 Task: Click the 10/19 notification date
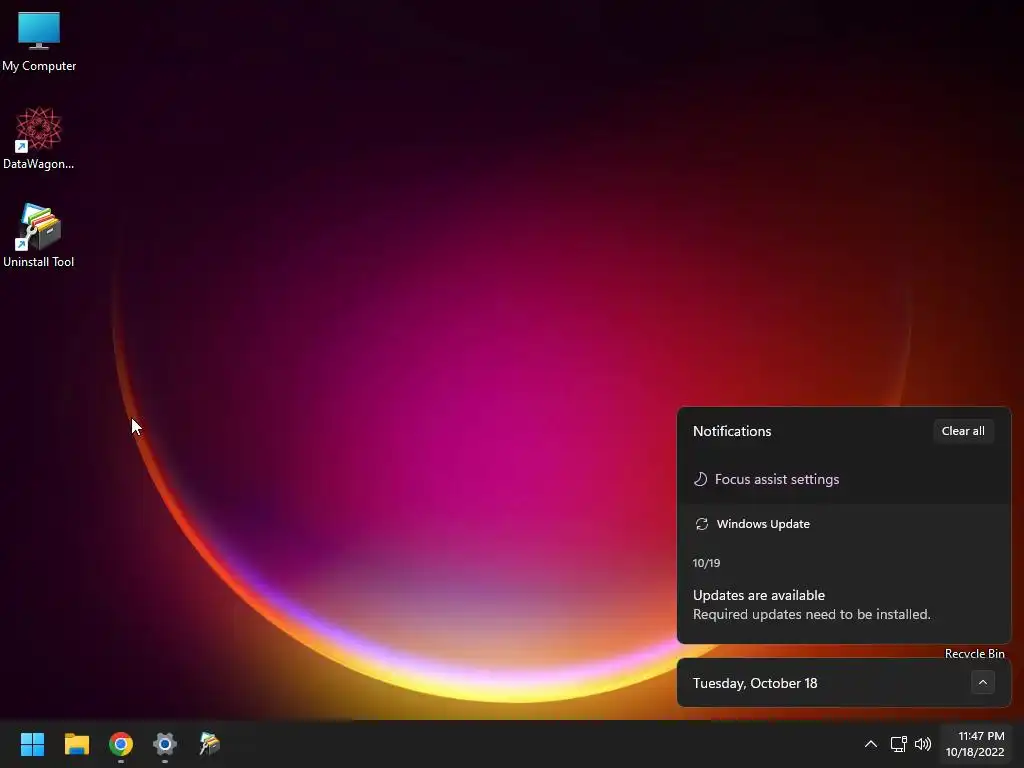[706, 563]
